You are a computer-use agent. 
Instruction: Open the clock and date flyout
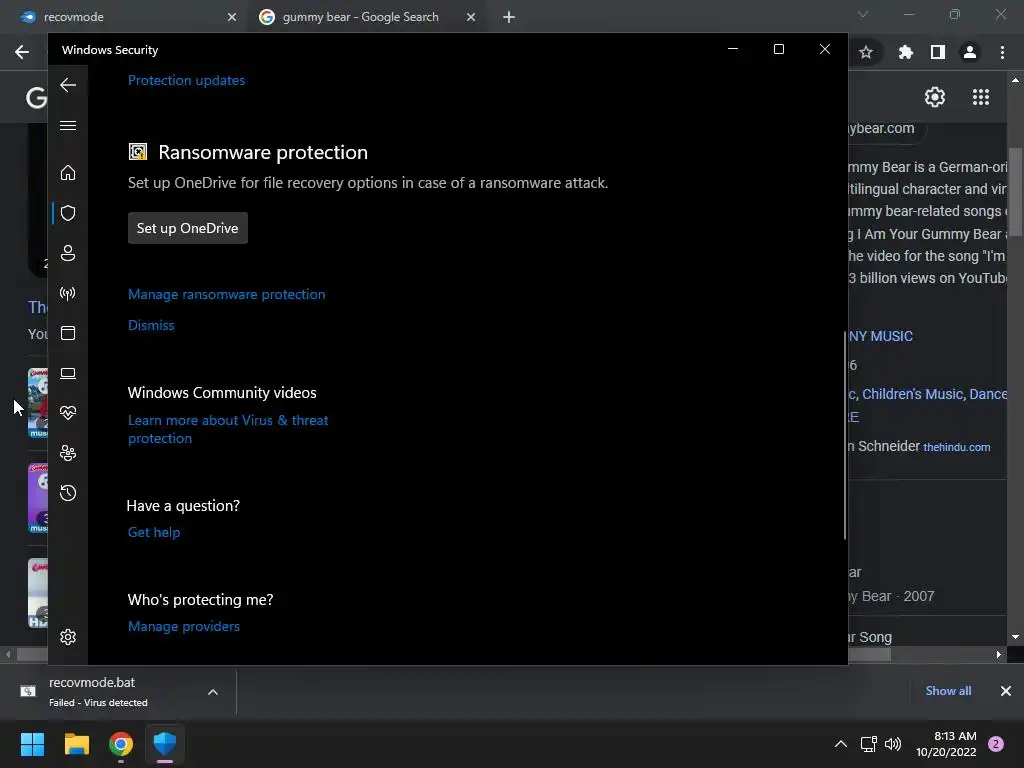(x=946, y=744)
